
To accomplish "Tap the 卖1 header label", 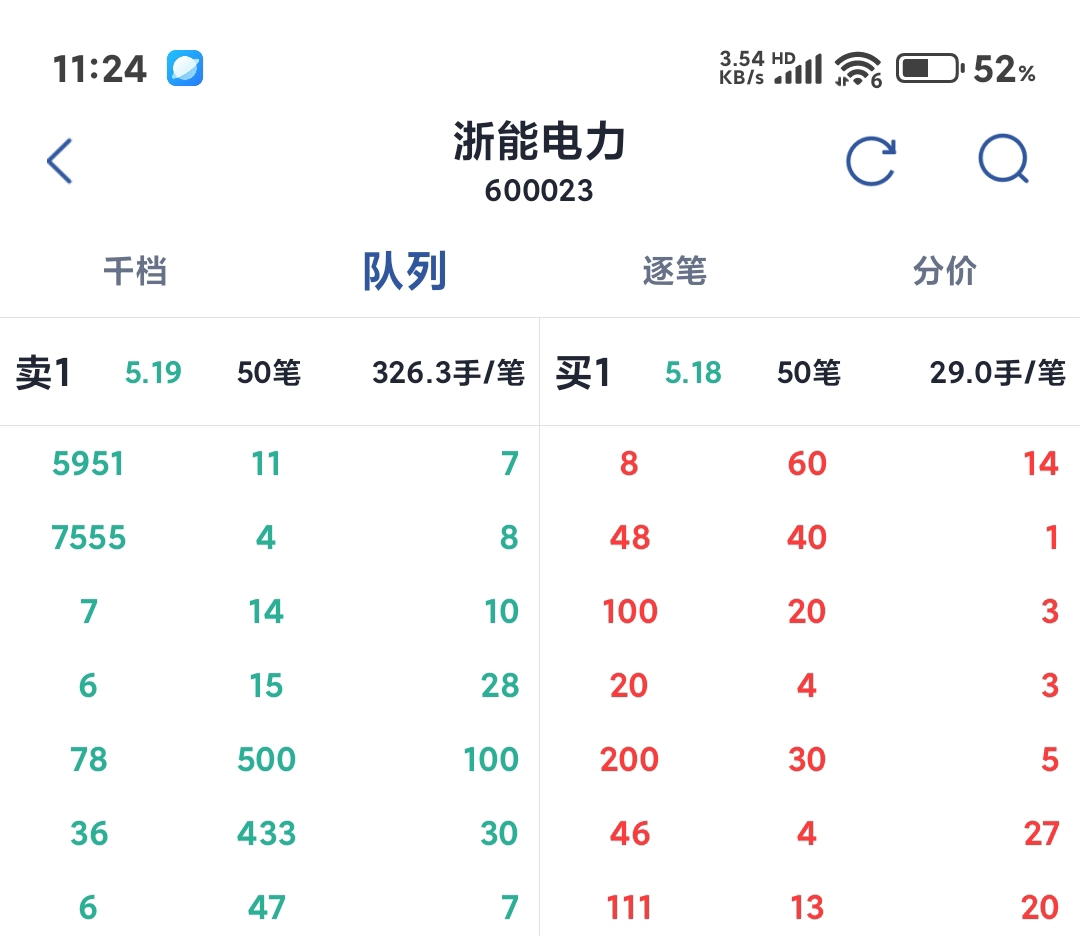I will [x=43, y=373].
